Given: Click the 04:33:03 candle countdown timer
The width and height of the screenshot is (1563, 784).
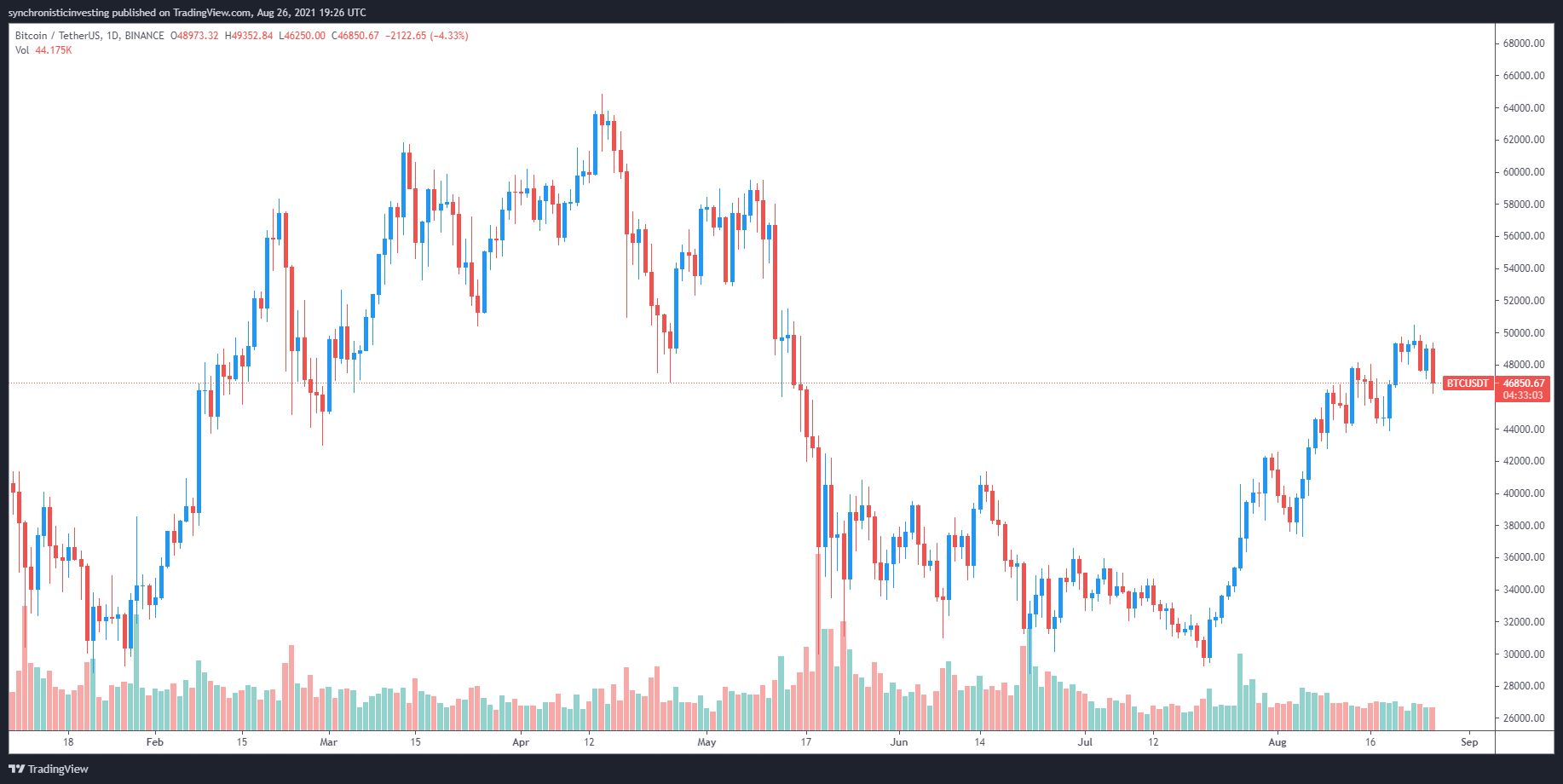Looking at the screenshot, I should 1523,395.
